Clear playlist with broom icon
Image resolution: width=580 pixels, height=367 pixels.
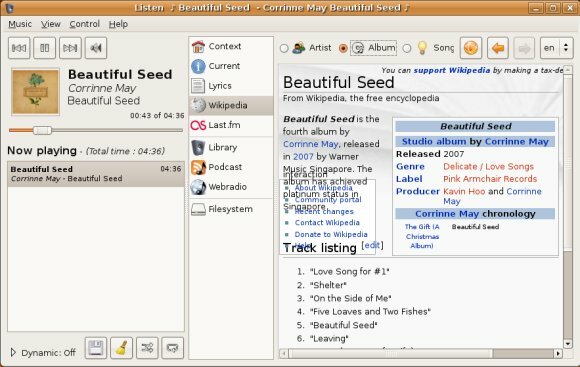pyautogui.click(x=121, y=348)
